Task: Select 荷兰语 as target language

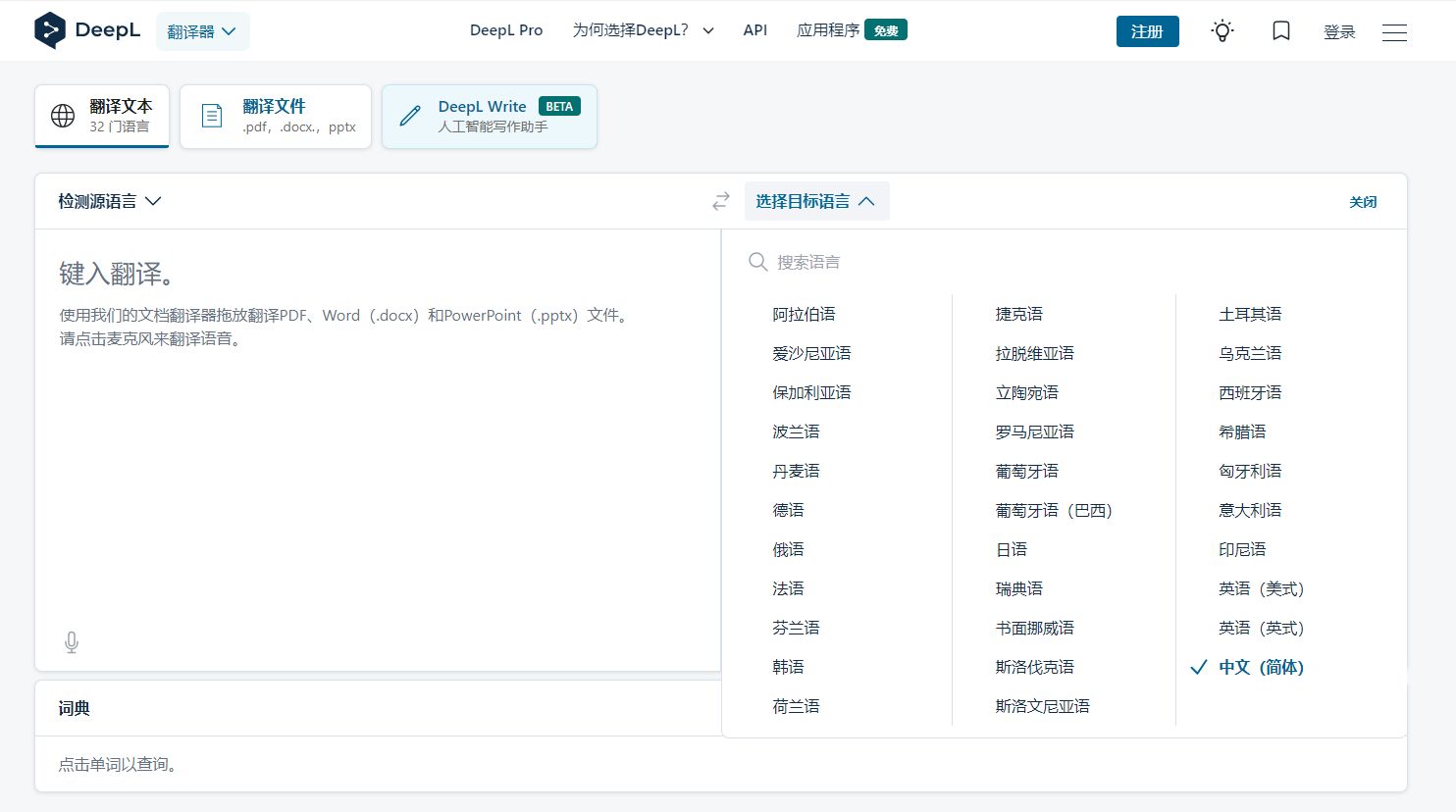Action: point(796,706)
